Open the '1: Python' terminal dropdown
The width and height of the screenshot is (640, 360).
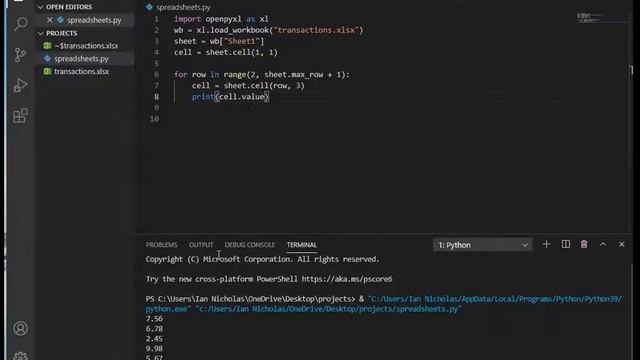point(482,245)
